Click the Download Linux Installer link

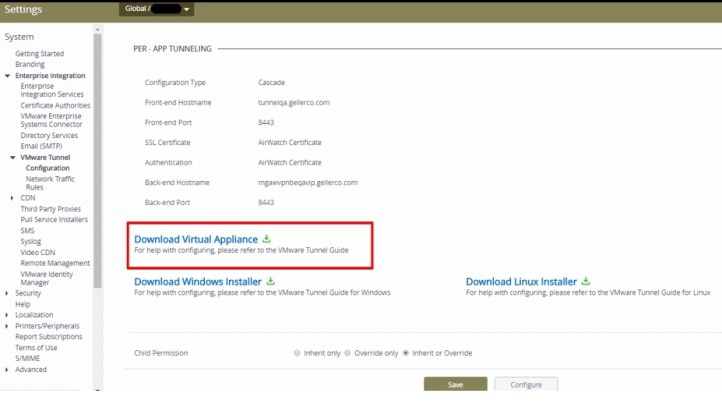pos(521,282)
